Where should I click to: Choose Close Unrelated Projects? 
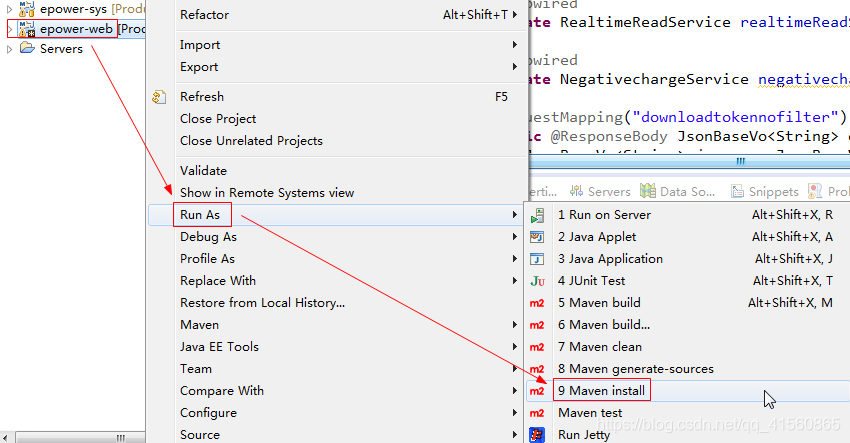point(251,141)
